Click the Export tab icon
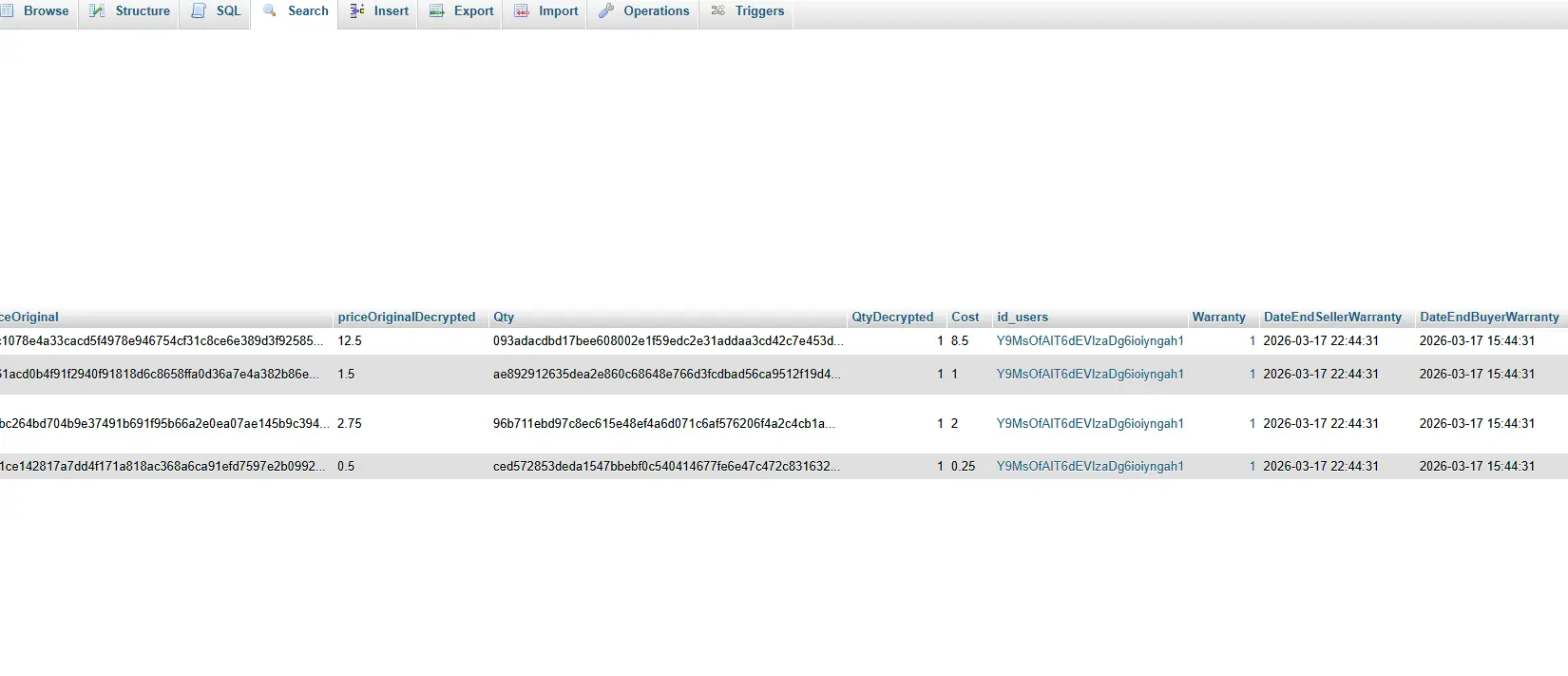The height and width of the screenshot is (676, 1568). click(437, 11)
